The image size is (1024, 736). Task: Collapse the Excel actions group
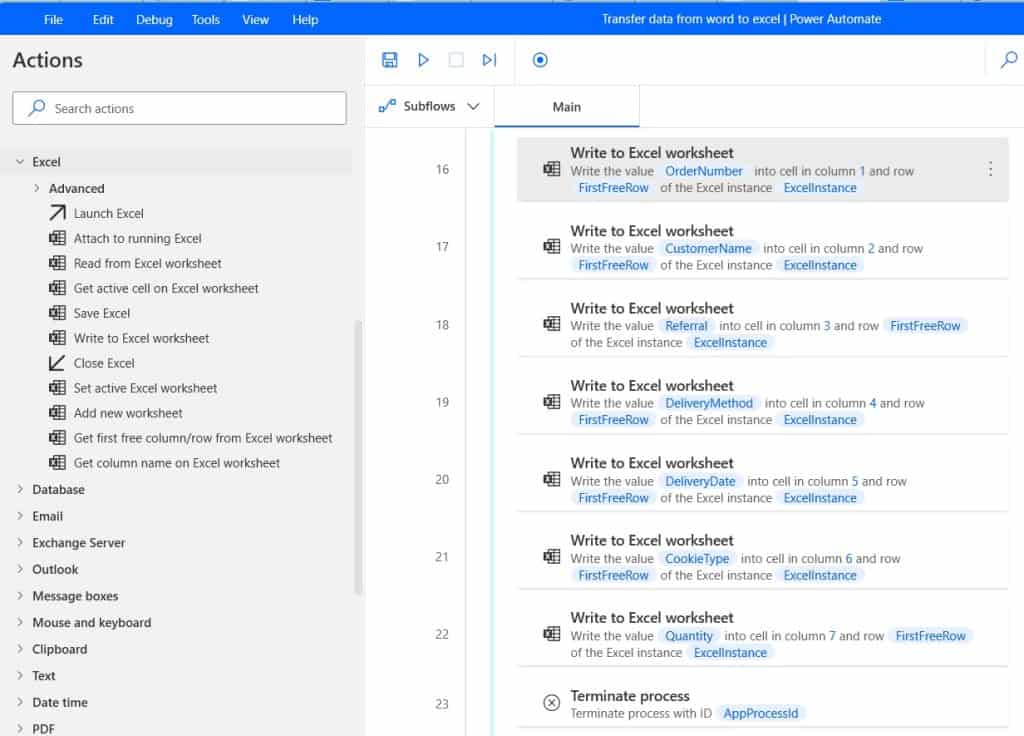click(20, 161)
